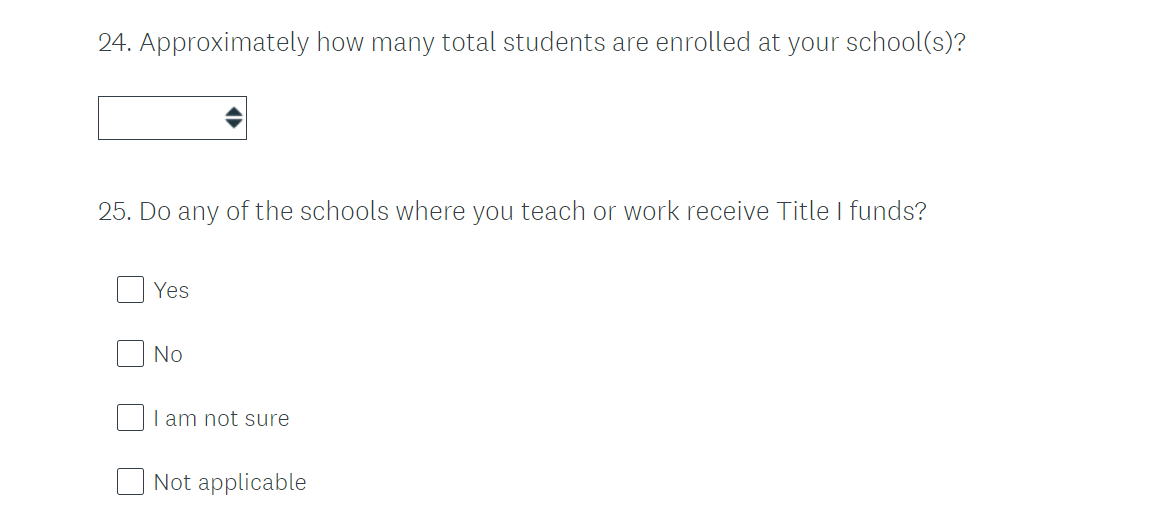Mark the "Not applicable" checkbox

[x=130, y=482]
